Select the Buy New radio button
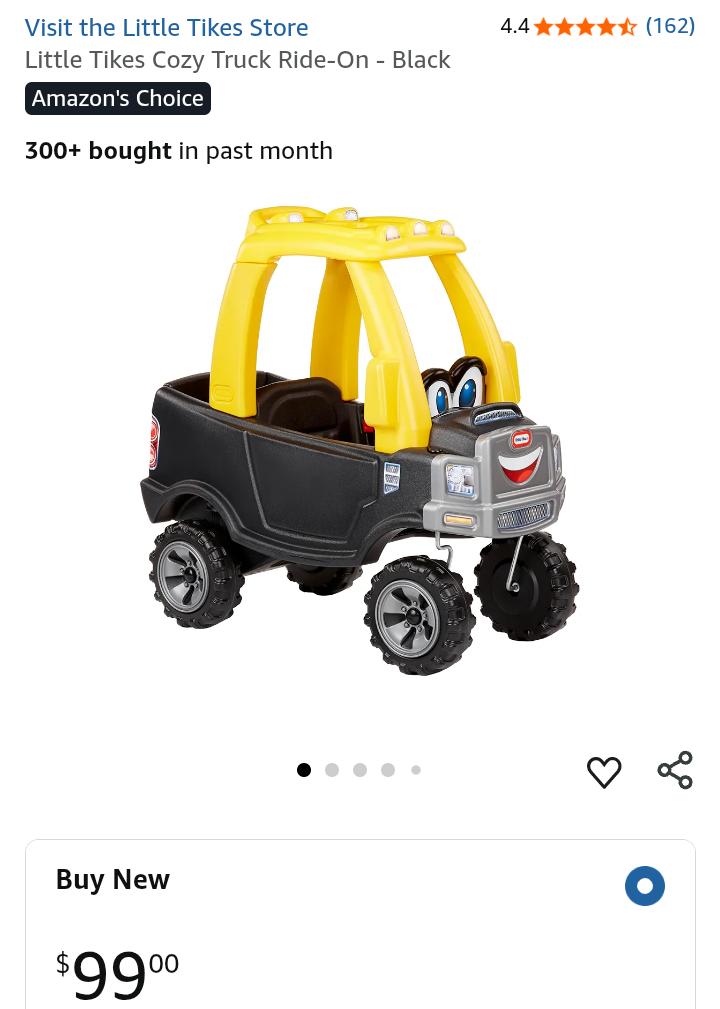This screenshot has width=720, height=1009. pyautogui.click(x=645, y=885)
